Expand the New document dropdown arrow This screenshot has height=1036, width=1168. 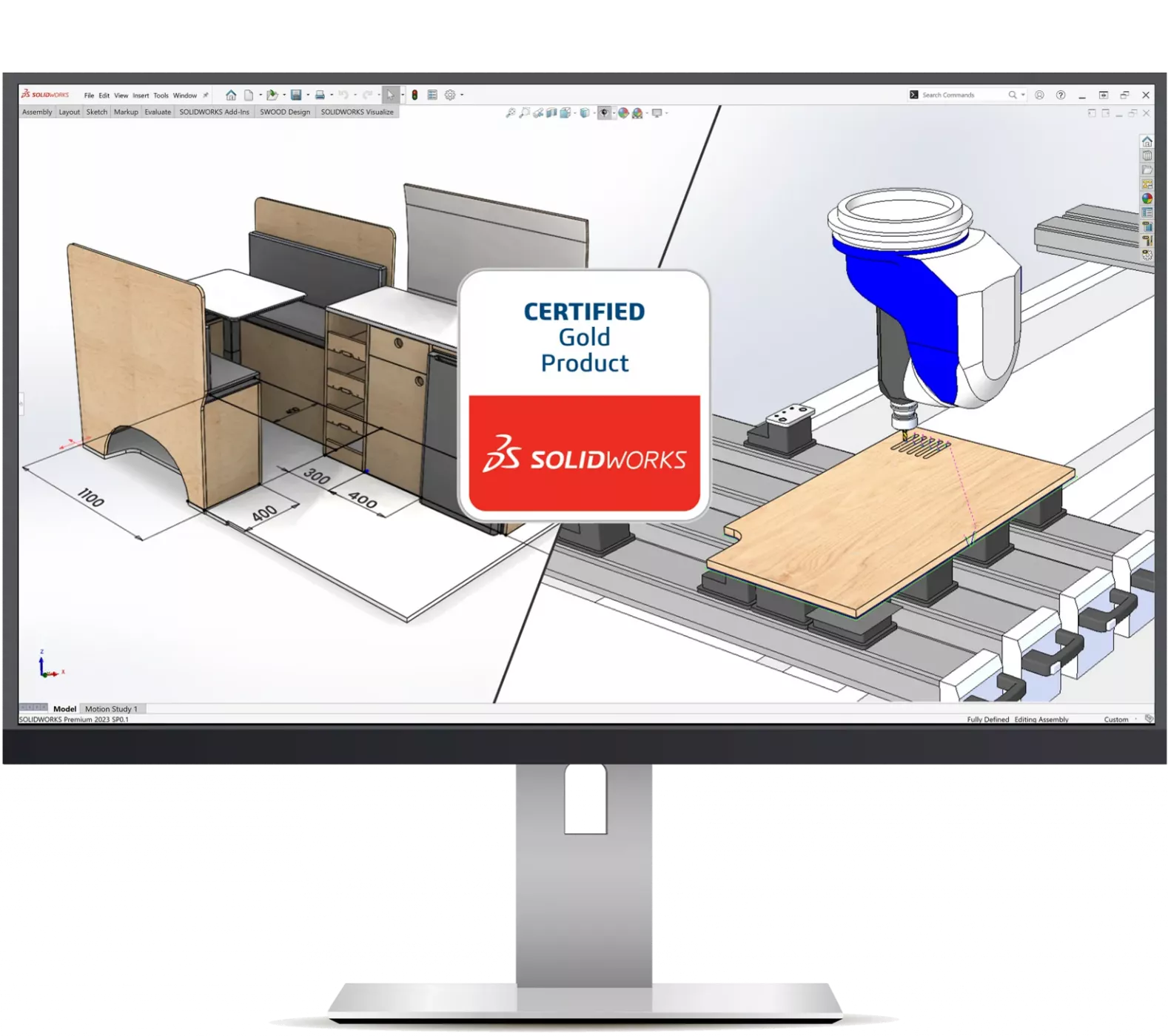tap(261, 95)
